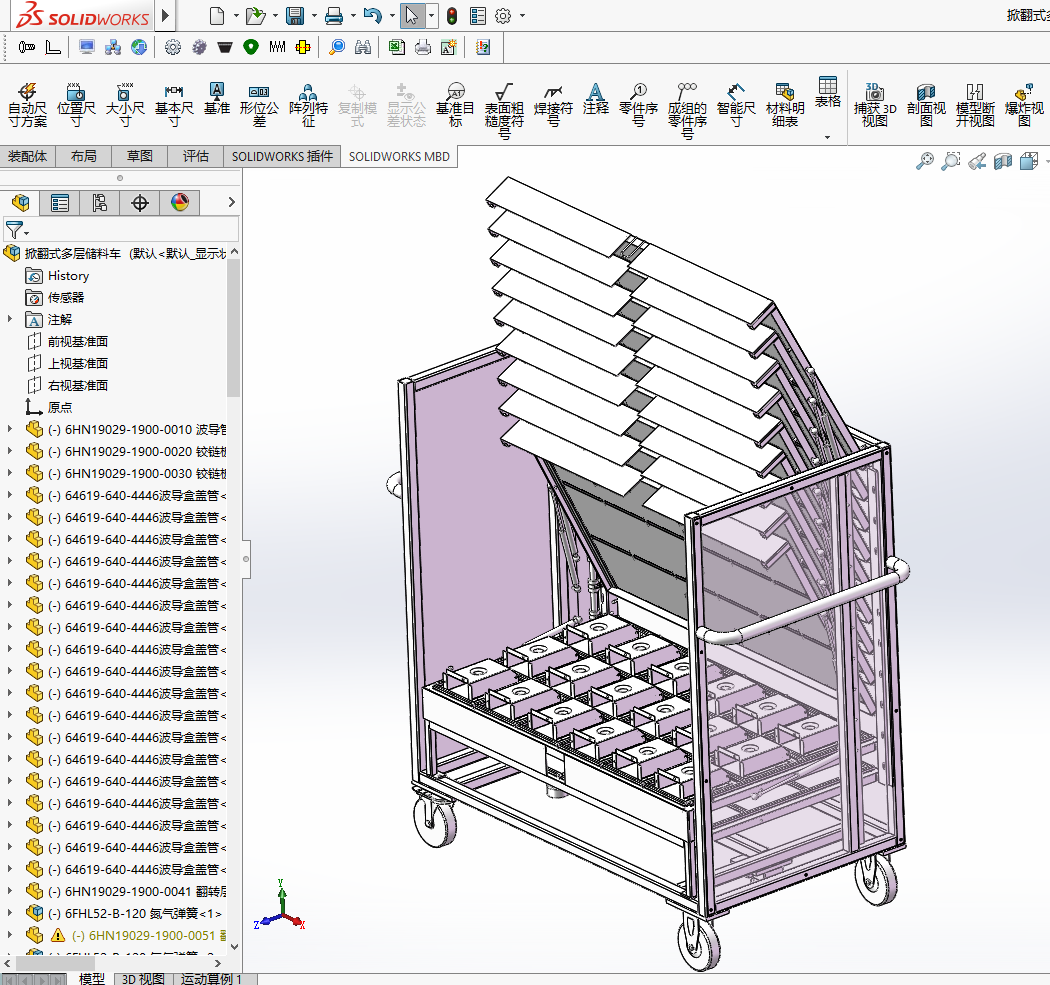Click Weld Symbol (焊接符号) tool
The height and width of the screenshot is (985, 1050).
click(553, 105)
